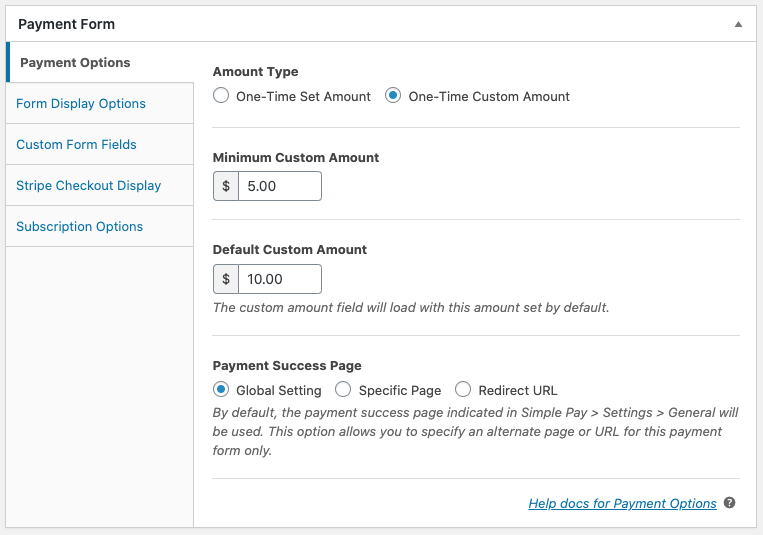Click the help question mark icon

(730, 503)
